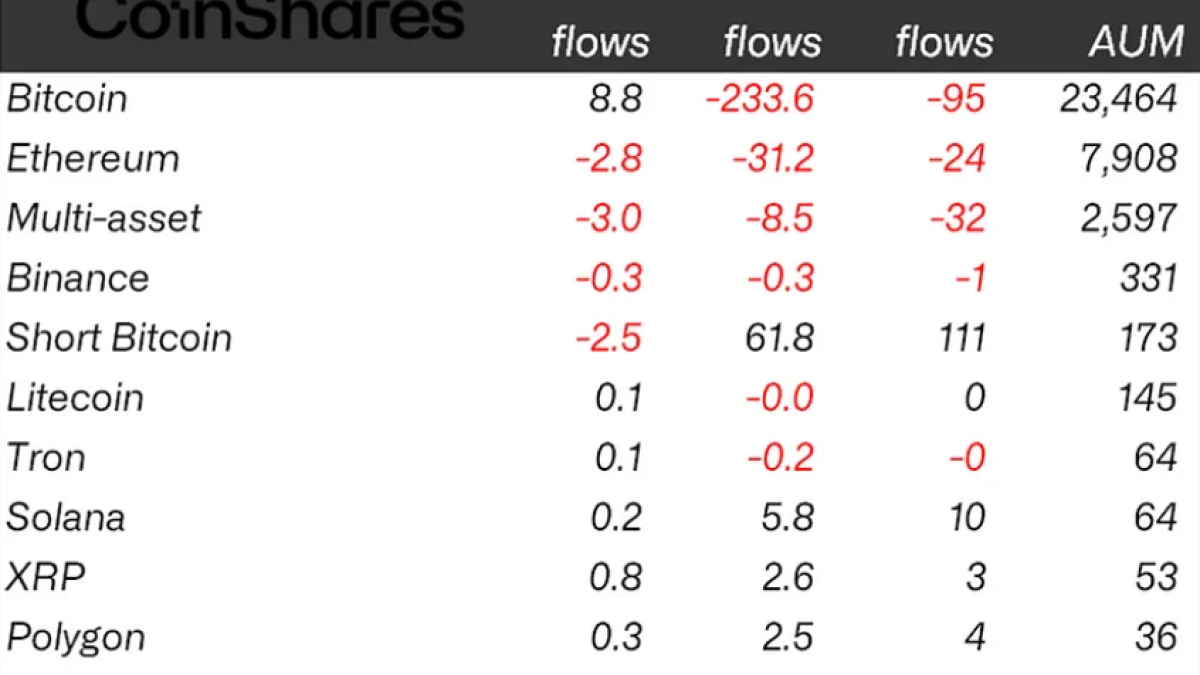Screen dimensions: 1200x675
Task: Select the Binance row label
Action: 78,278
